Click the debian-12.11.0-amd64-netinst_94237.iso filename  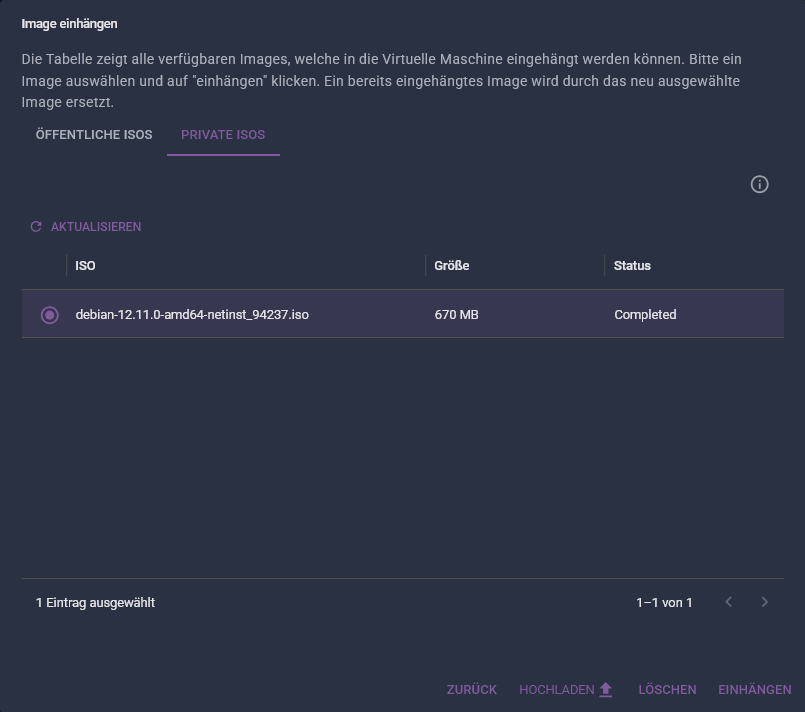coord(192,315)
